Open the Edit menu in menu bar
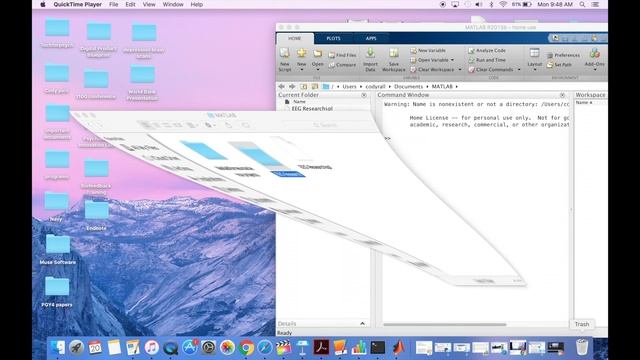 point(130,4)
